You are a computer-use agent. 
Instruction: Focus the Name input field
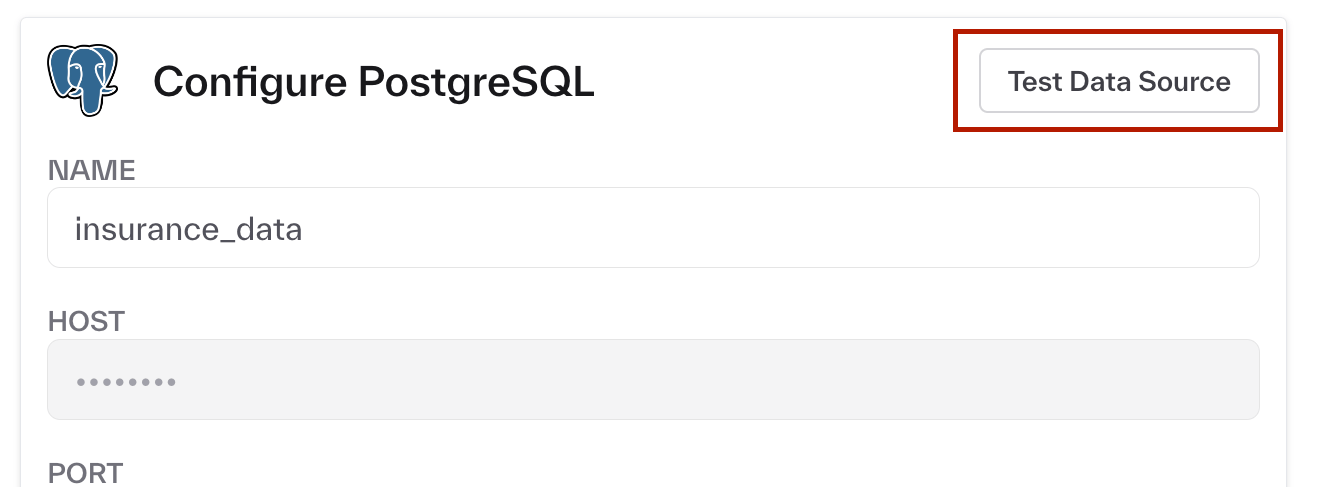(x=652, y=228)
